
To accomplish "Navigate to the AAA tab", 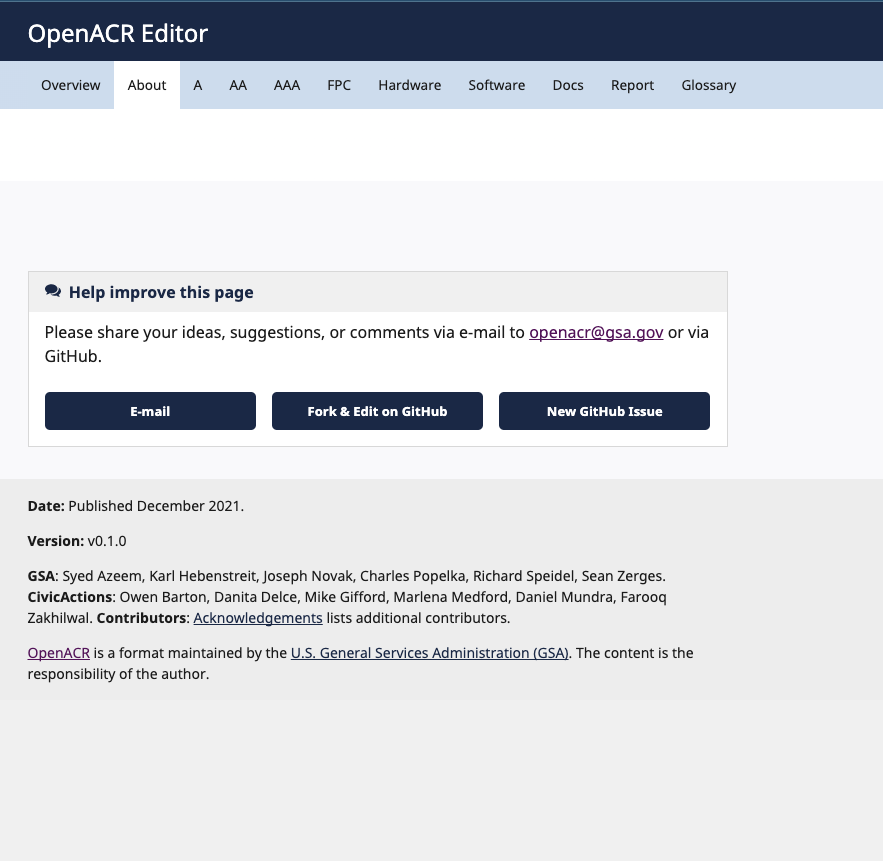I will point(287,85).
